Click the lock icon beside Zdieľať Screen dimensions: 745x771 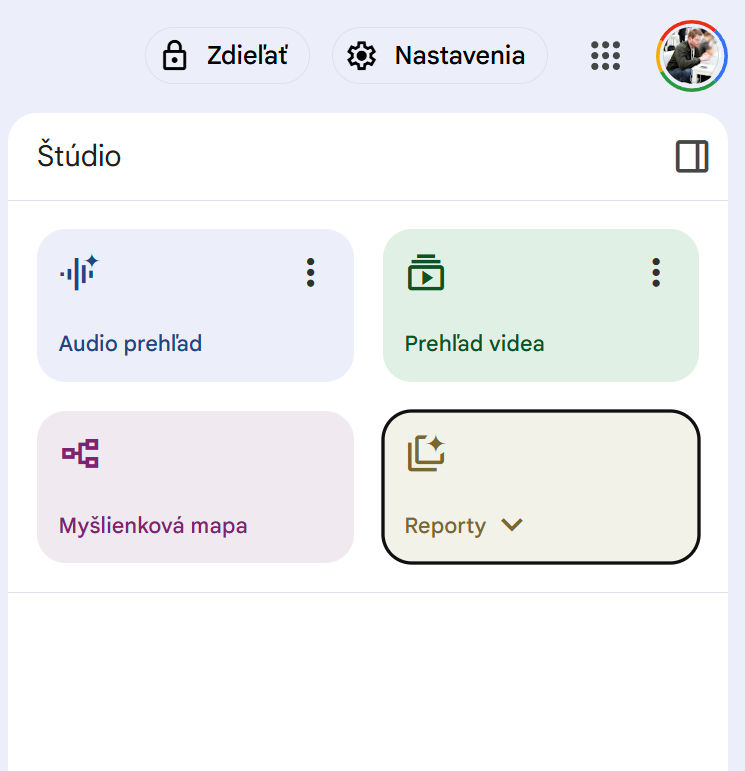tap(175, 56)
